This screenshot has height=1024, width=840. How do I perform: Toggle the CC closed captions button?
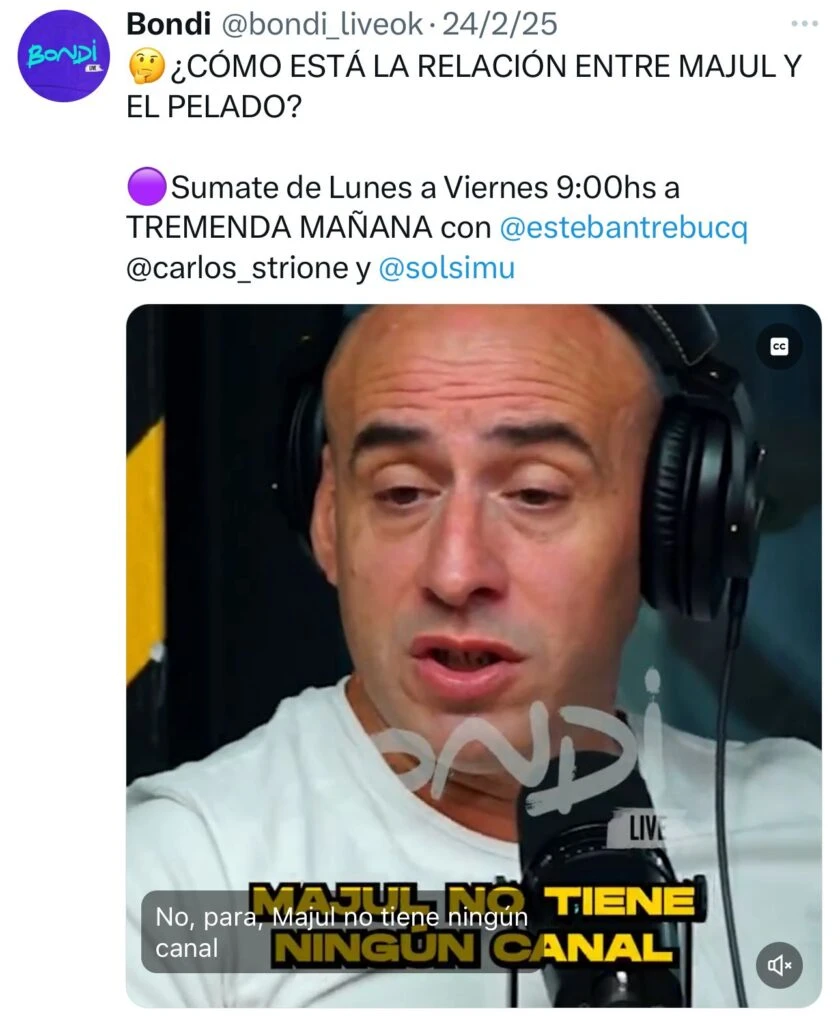click(x=779, y=347)
